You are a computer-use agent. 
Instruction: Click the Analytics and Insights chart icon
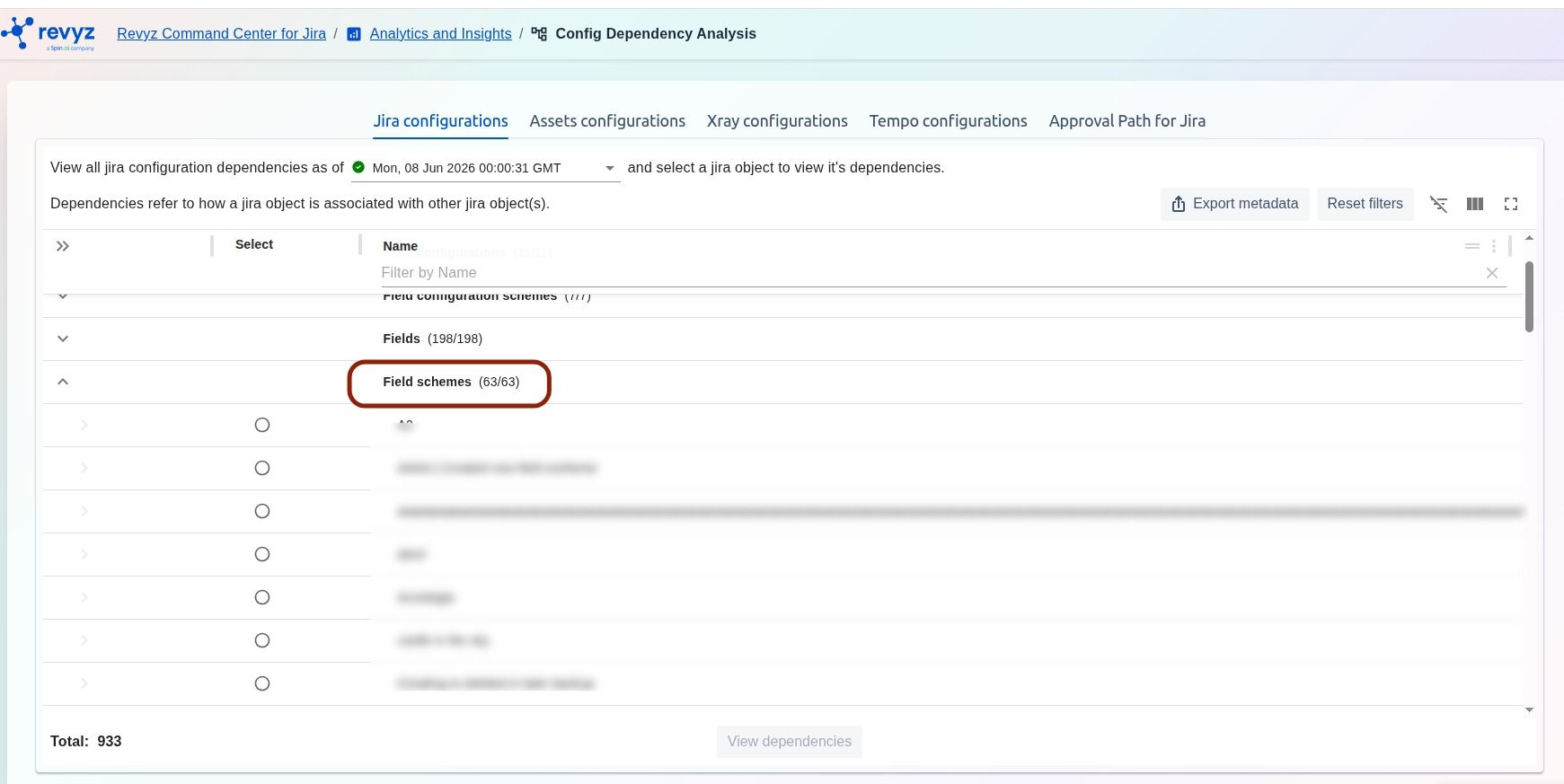(x=354, y=34)
